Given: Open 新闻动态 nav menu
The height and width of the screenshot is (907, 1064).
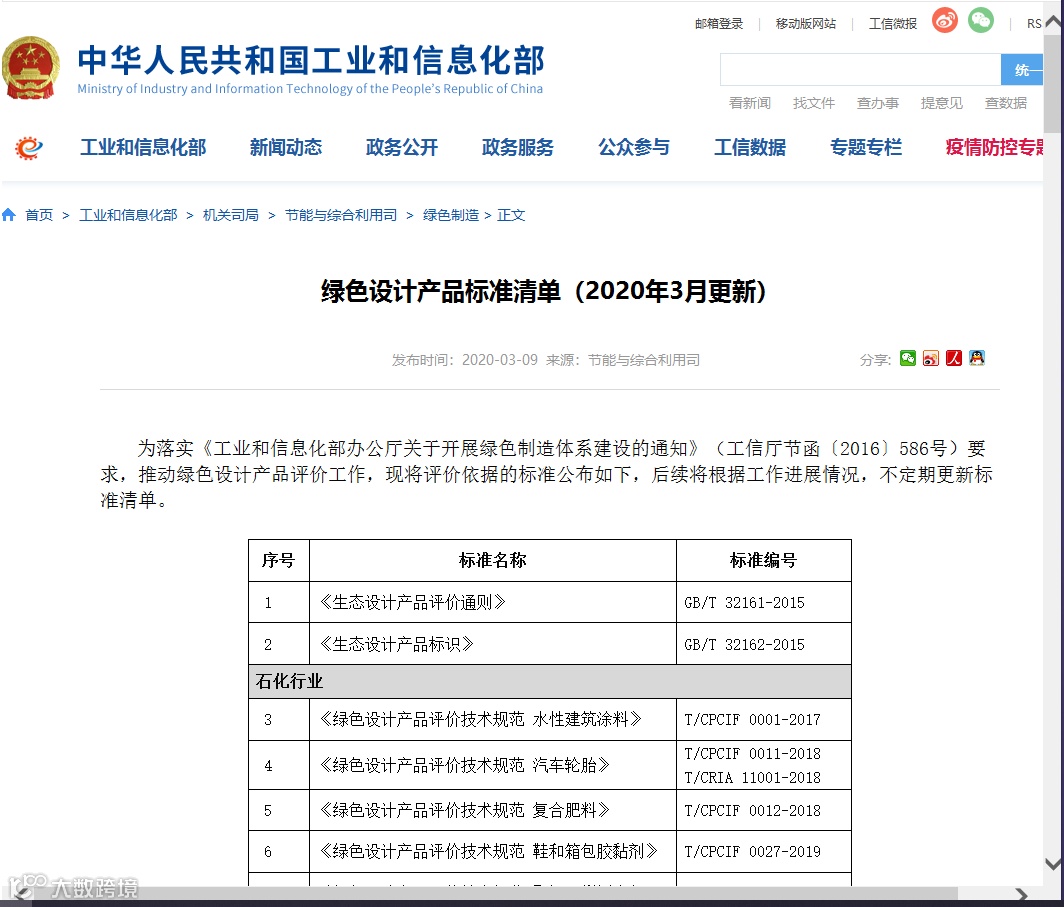Looking at the screenshot, I should click(286, 147).
